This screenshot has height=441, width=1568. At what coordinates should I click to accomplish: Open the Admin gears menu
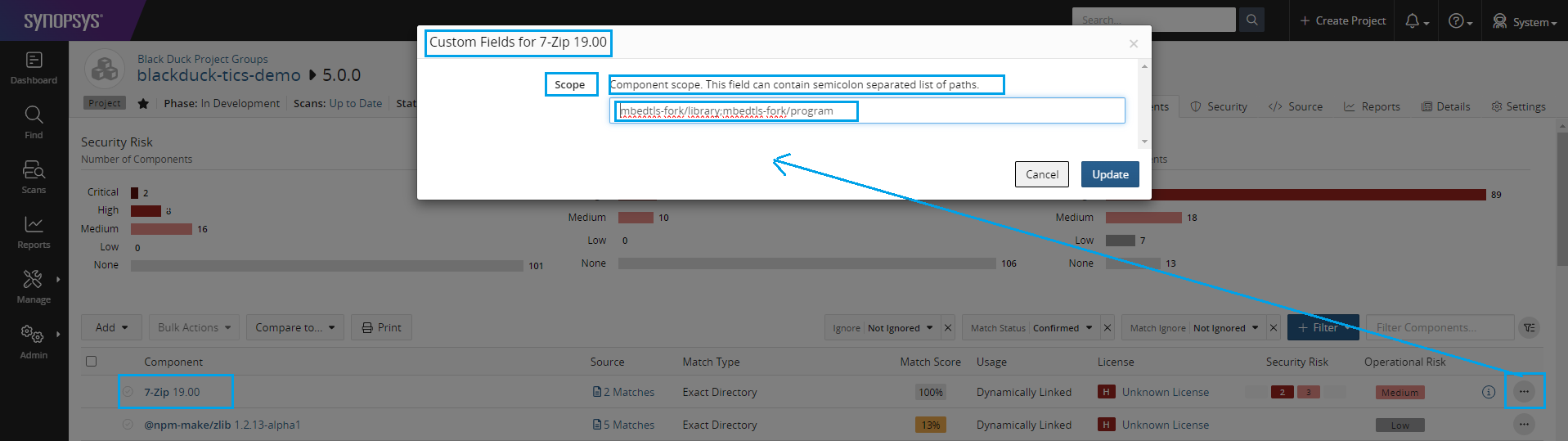pyautogui.click(x=34, y=341)
